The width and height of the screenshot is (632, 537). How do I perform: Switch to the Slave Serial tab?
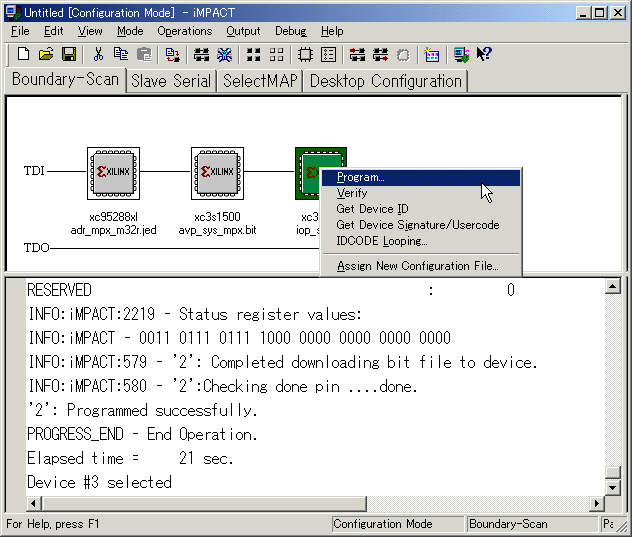(171, 81)
